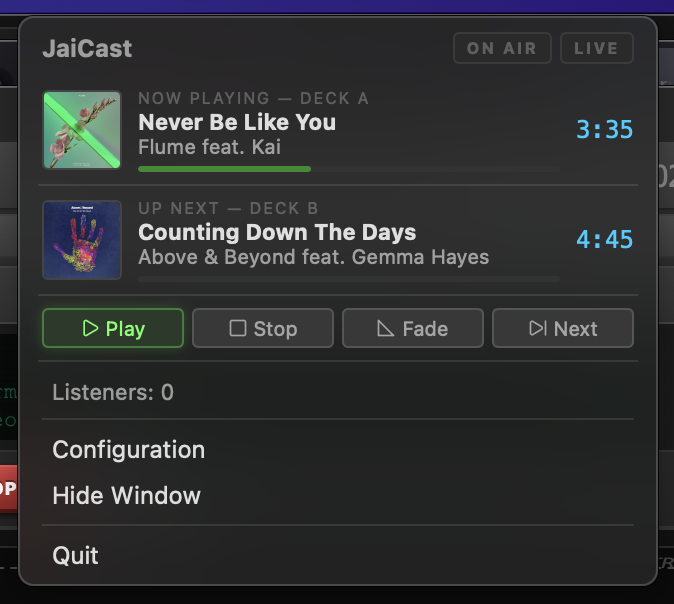Choose Hide Window from the menu
This screenshot has height=604, width=674.
coord(126,496)
